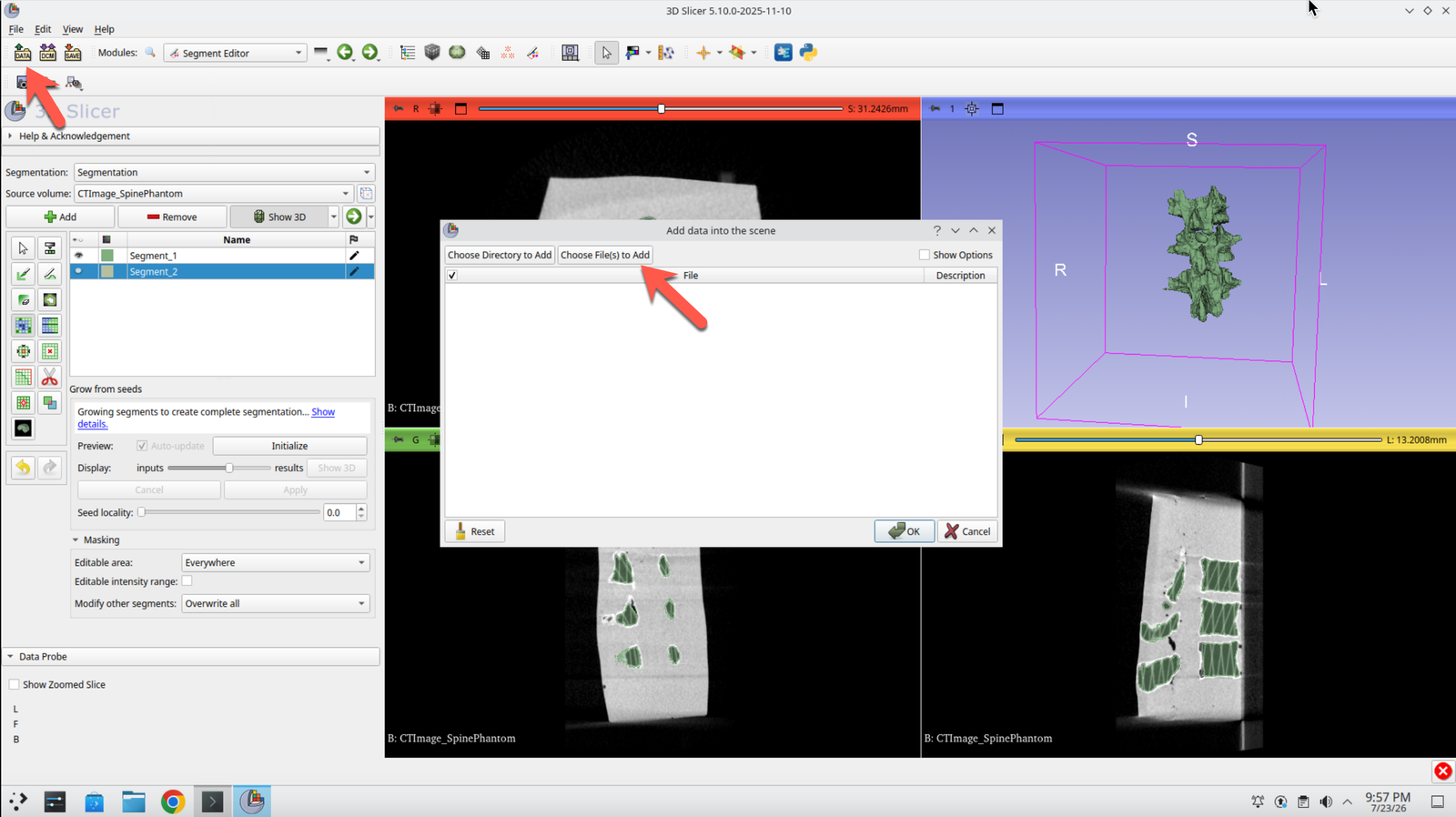Select the Scissors effect icon
This screenshot has width=1456, height=817.
(50, 377)
